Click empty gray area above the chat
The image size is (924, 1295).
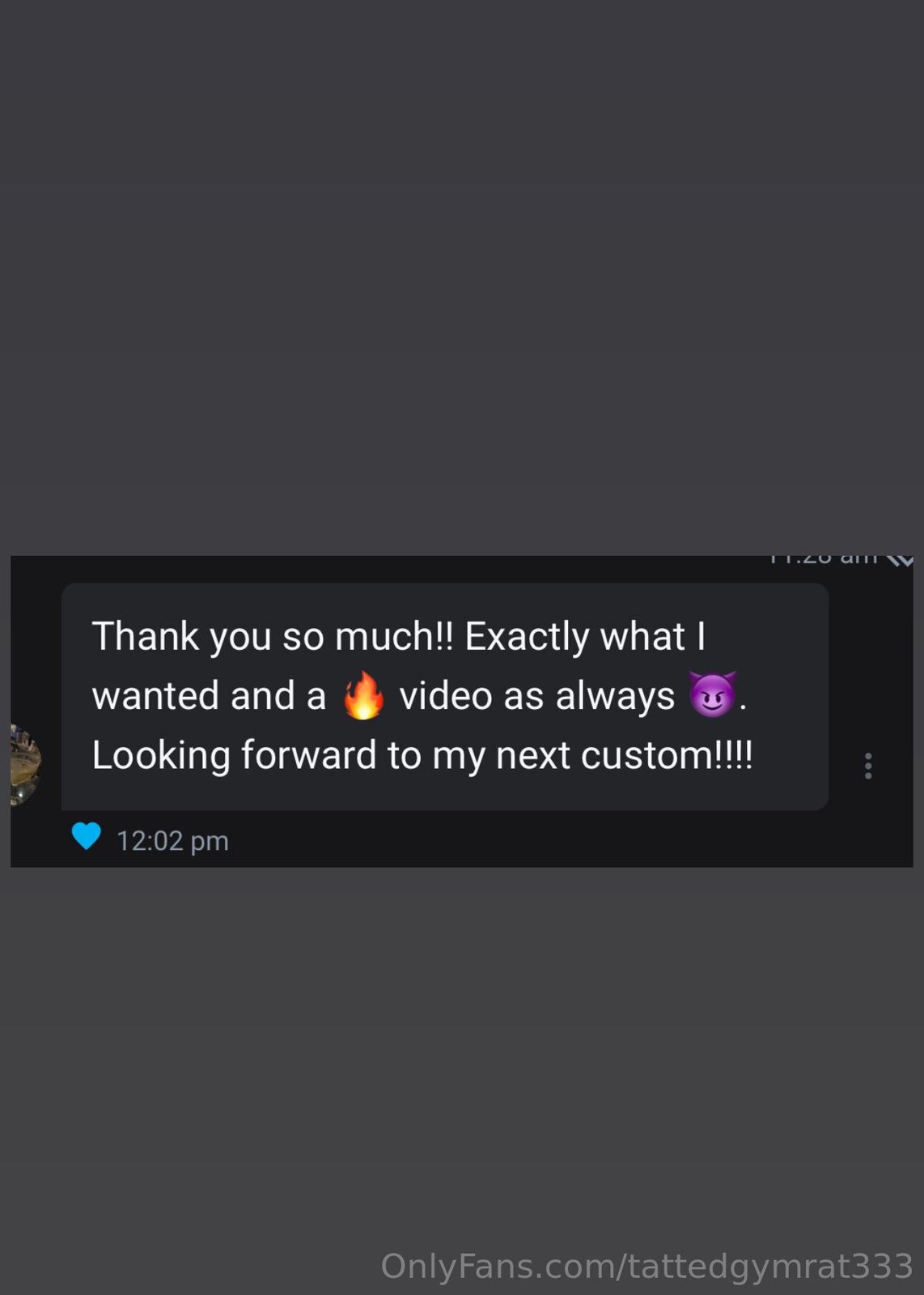pyautogui.click(x=462, y=275)
